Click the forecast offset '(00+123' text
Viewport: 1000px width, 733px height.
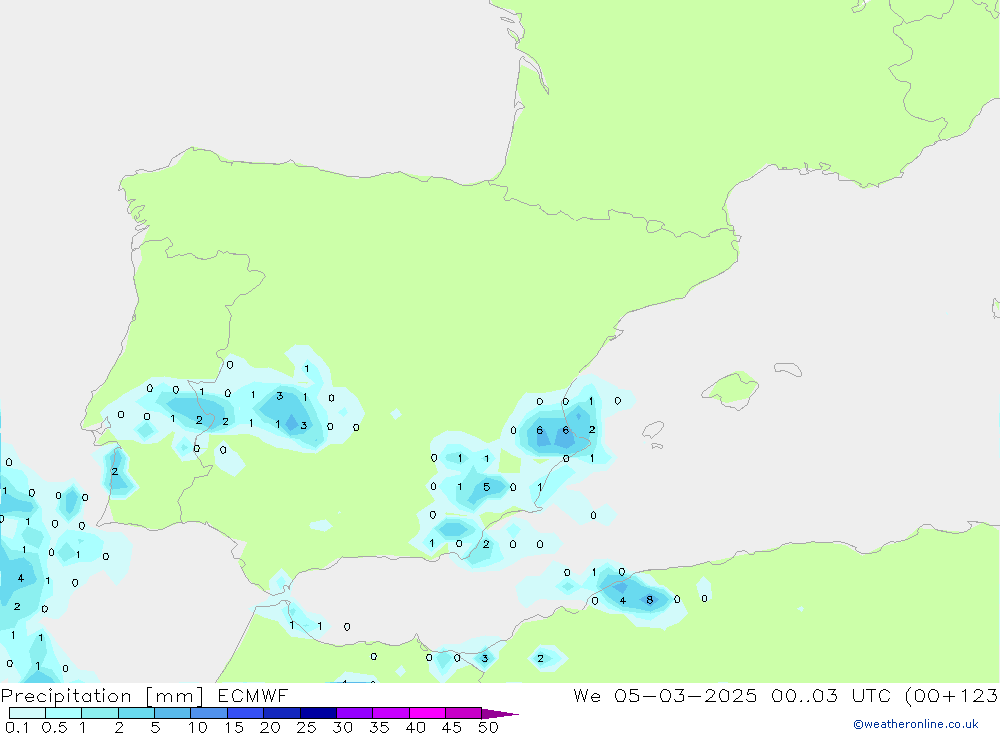952,696
